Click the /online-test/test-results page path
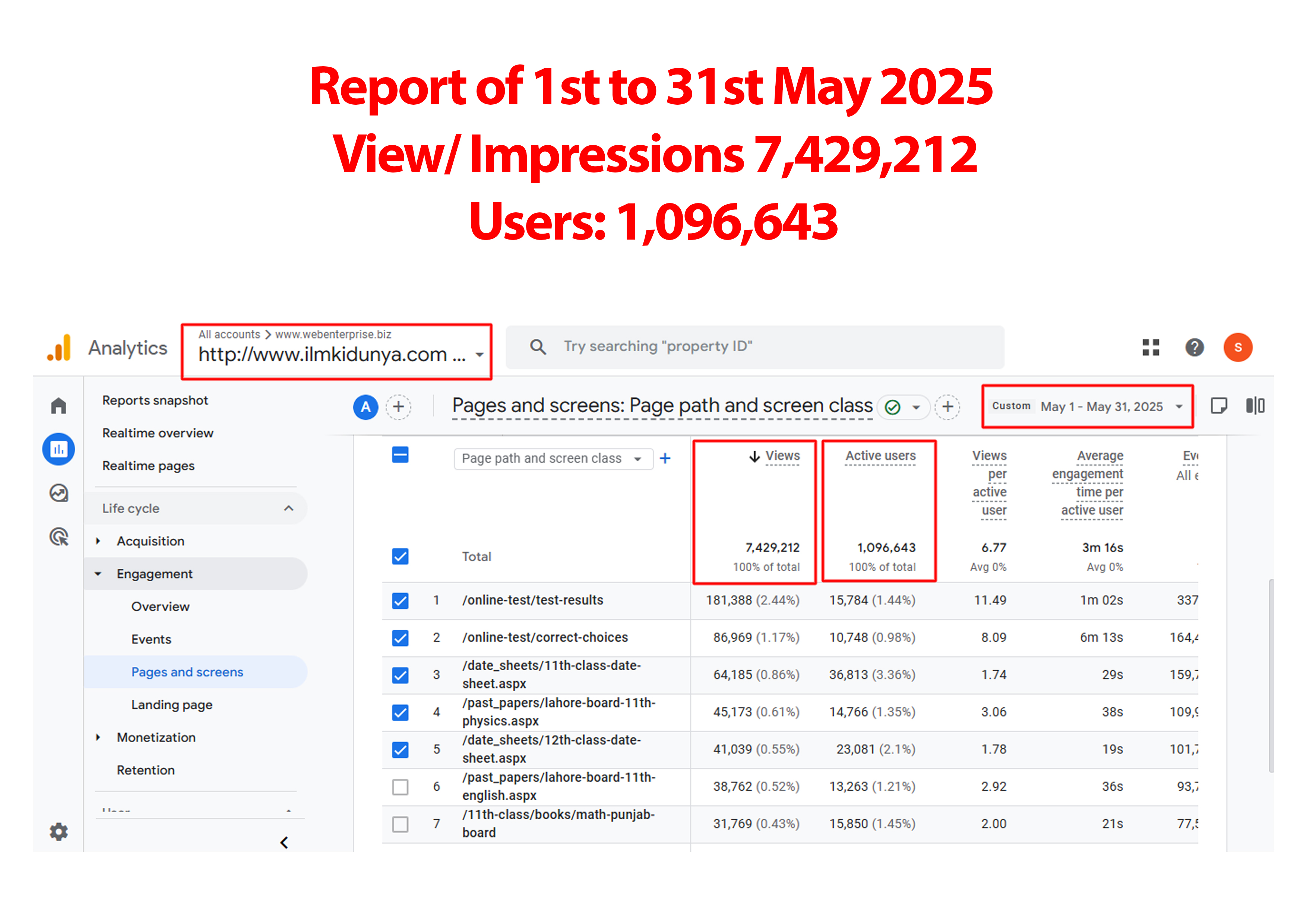Screen dimensions: 1307x924 click(x=532, y=600)
